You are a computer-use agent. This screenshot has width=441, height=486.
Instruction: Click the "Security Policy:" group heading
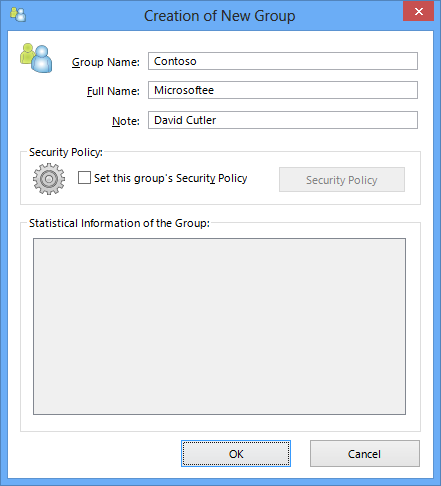pyautogui.click(x=66, y=152)
